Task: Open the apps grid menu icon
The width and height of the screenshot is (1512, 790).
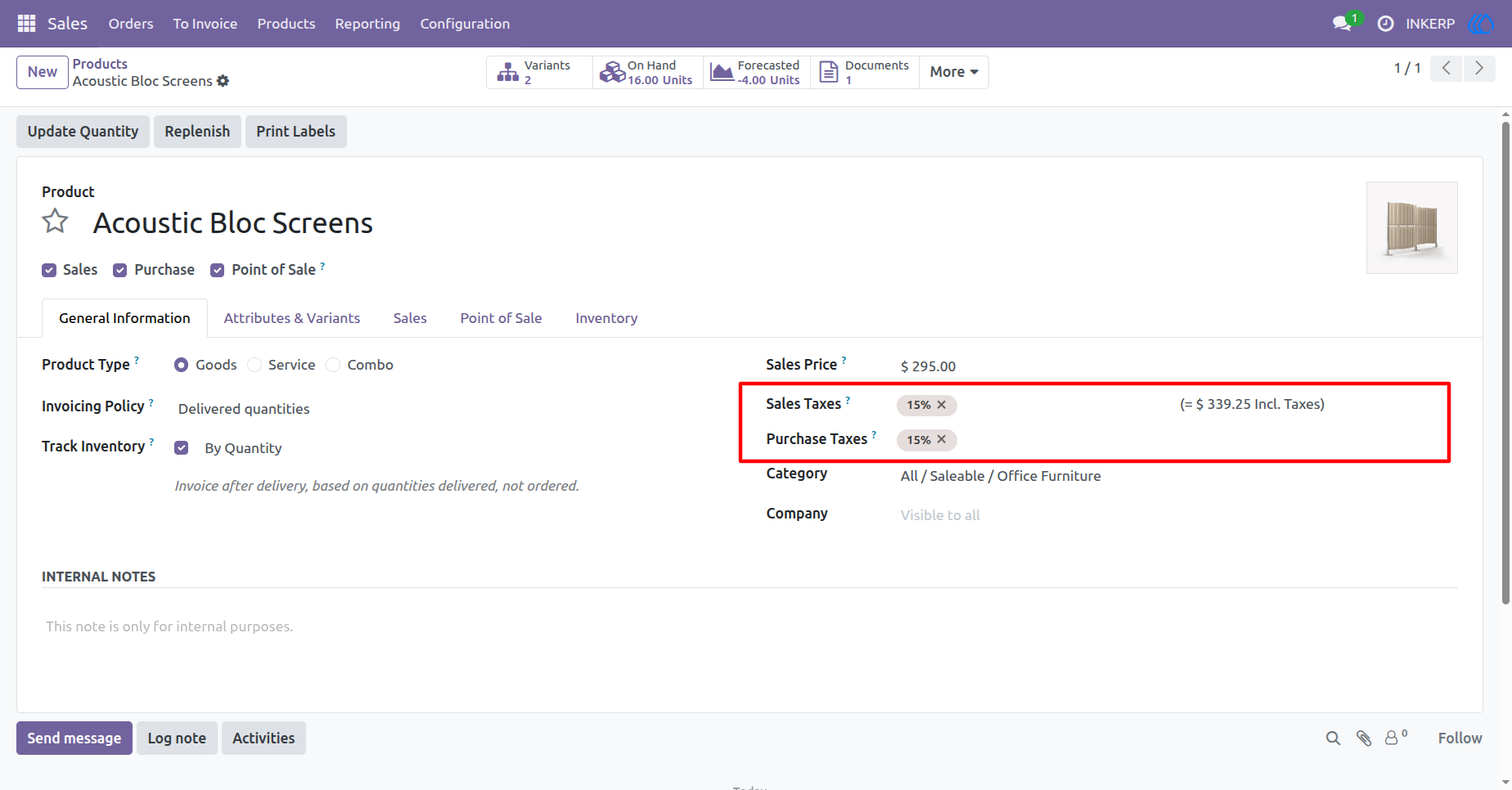Action: [x=26, y=24]
